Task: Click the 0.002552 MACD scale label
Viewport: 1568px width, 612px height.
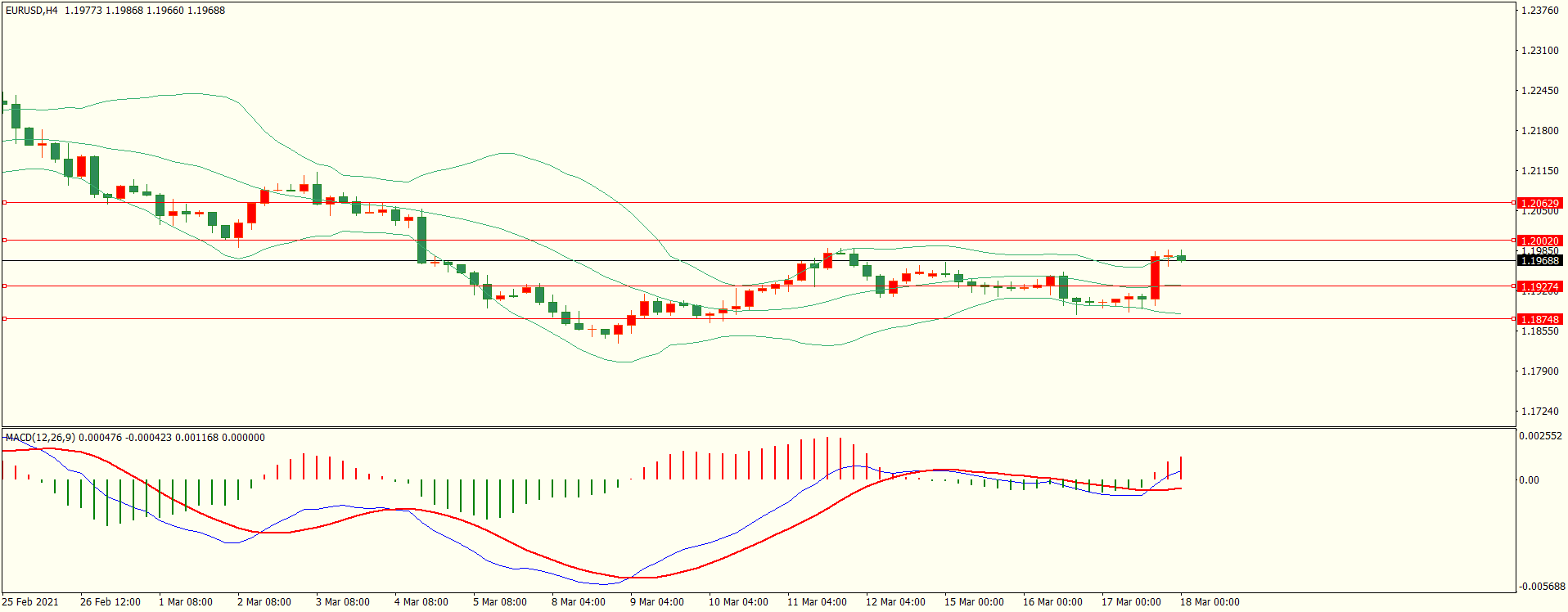Action: 1540,436
